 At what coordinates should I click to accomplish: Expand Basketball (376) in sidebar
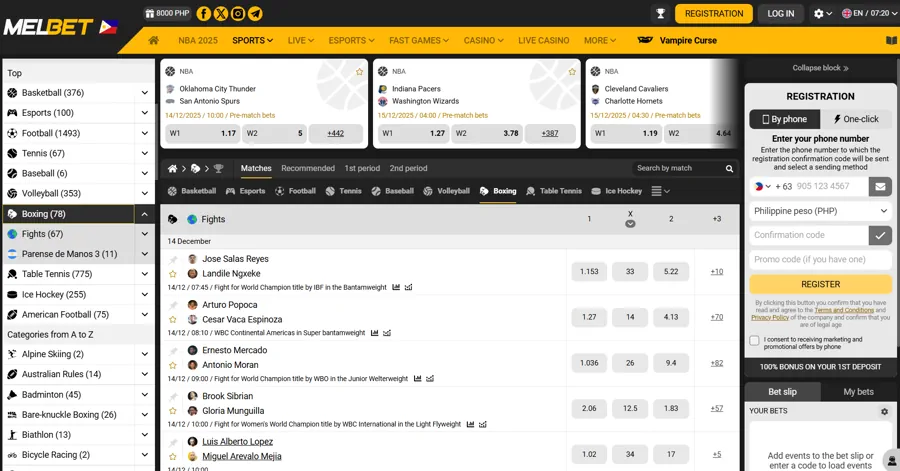(144, 92)
